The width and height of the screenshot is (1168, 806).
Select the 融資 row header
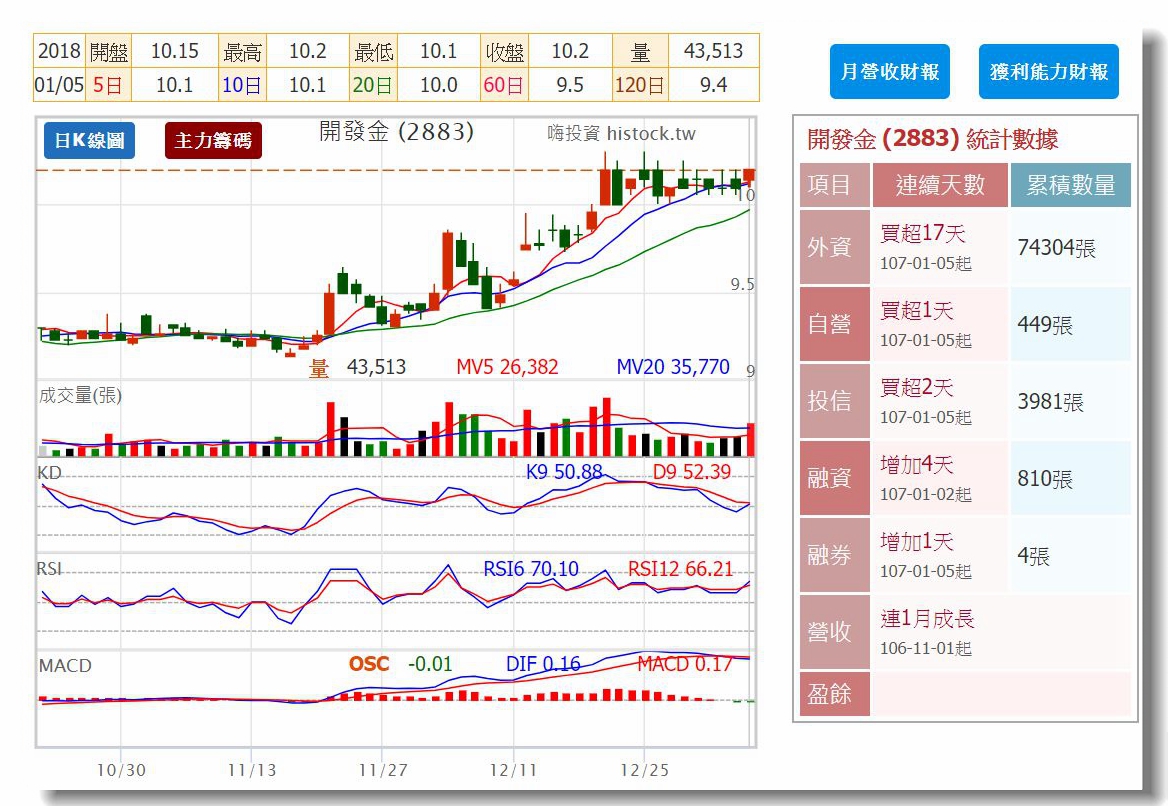pyautogui.click(x=834, y=477)
